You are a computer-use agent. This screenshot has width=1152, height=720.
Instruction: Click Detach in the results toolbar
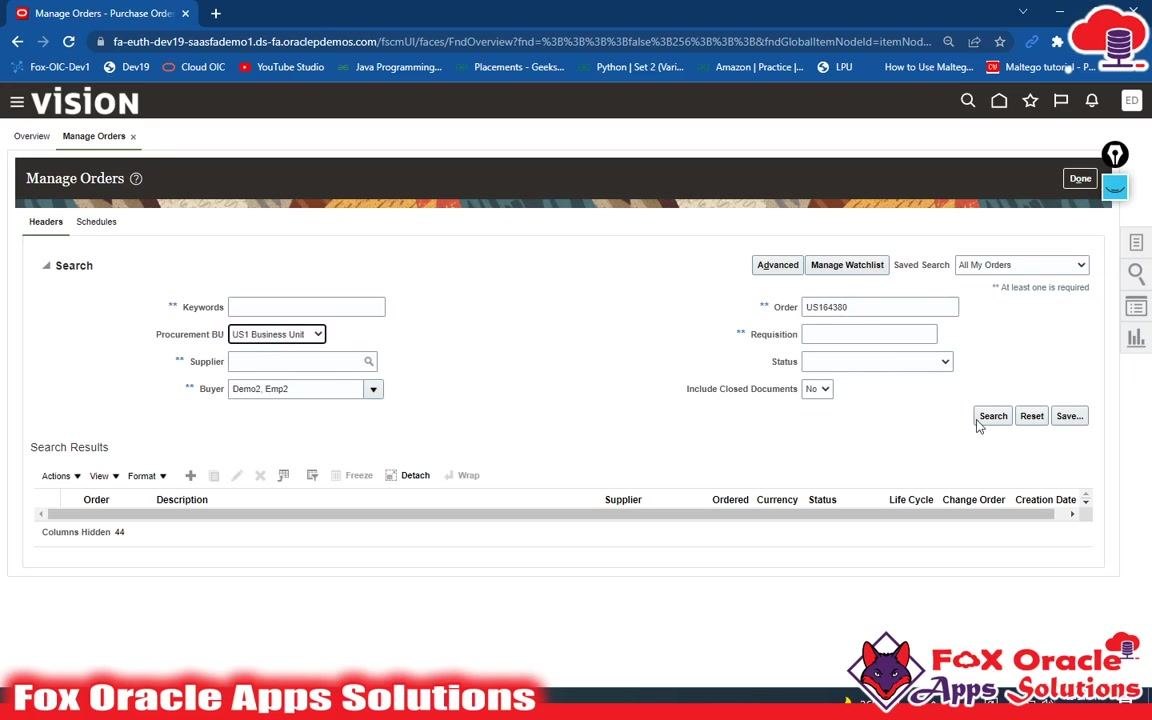click(408, 475)
